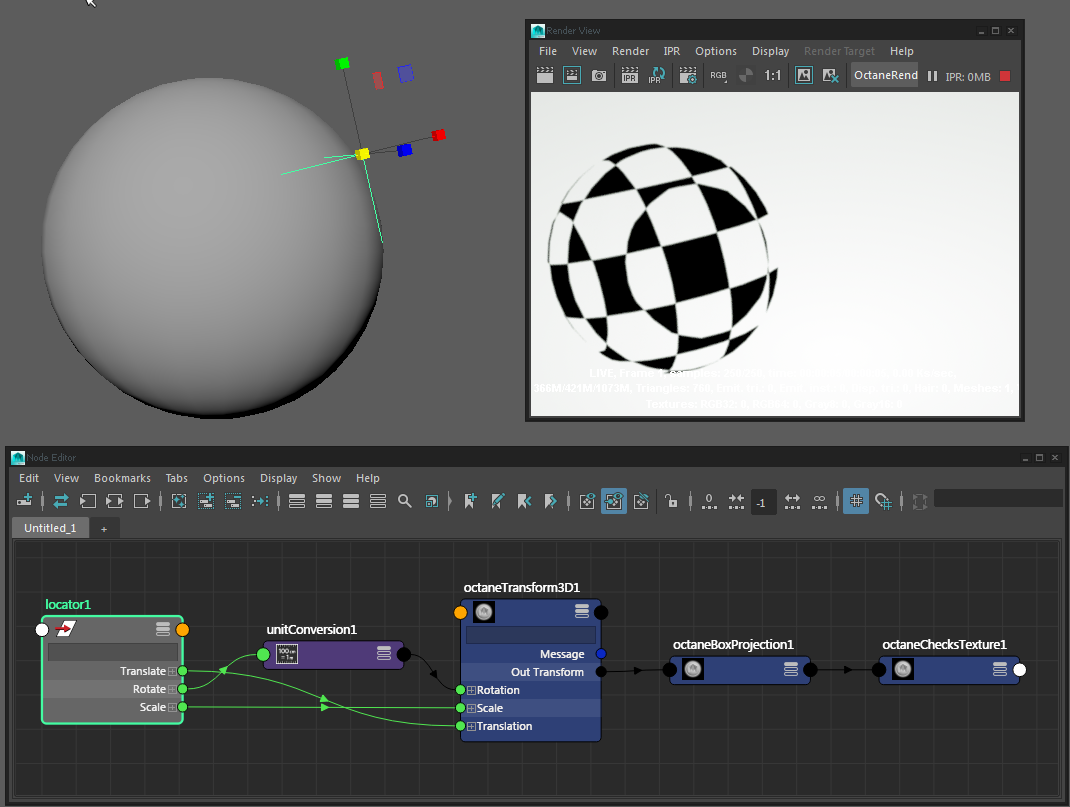This screenshot has height=807, width=1070.
Task: Open the Bookmarks menu in Node Editor
Action: (x=122, y=478)
